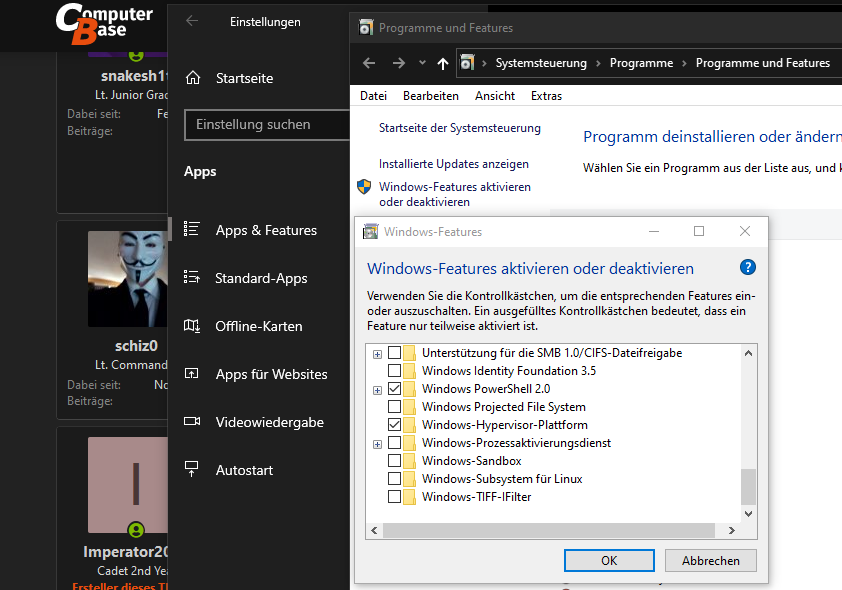Enable Windows Projected File System checkbox
The image size is (842, 590).
tap(394, 406)
